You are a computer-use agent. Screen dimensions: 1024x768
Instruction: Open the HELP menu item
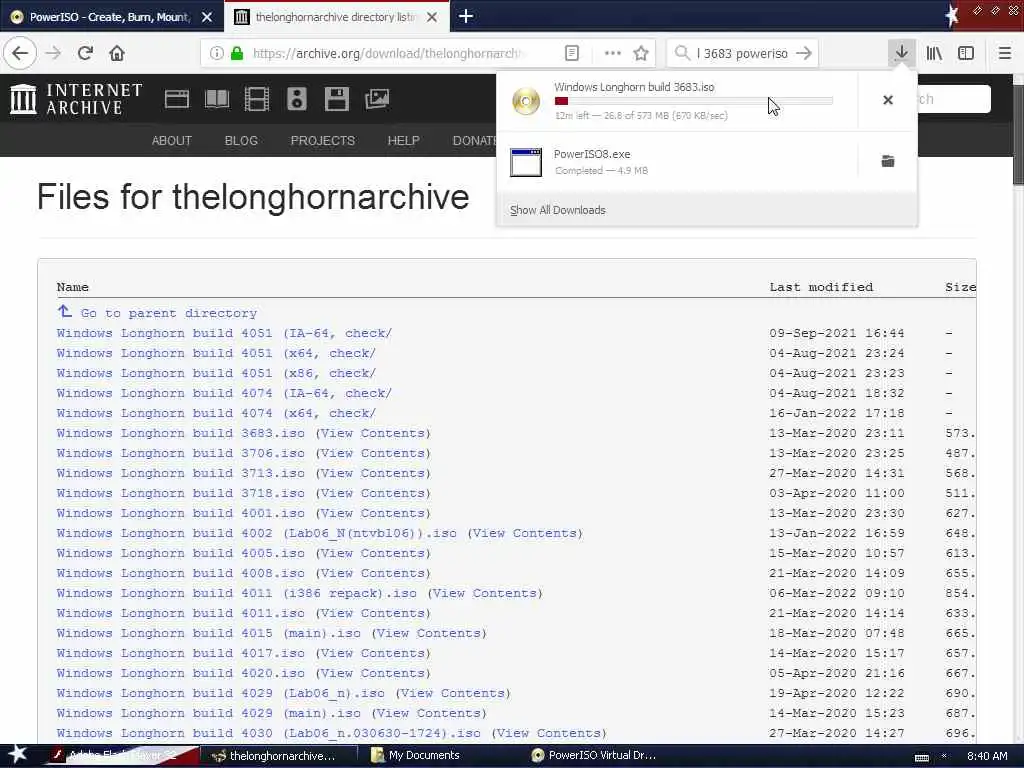point(403,140)
